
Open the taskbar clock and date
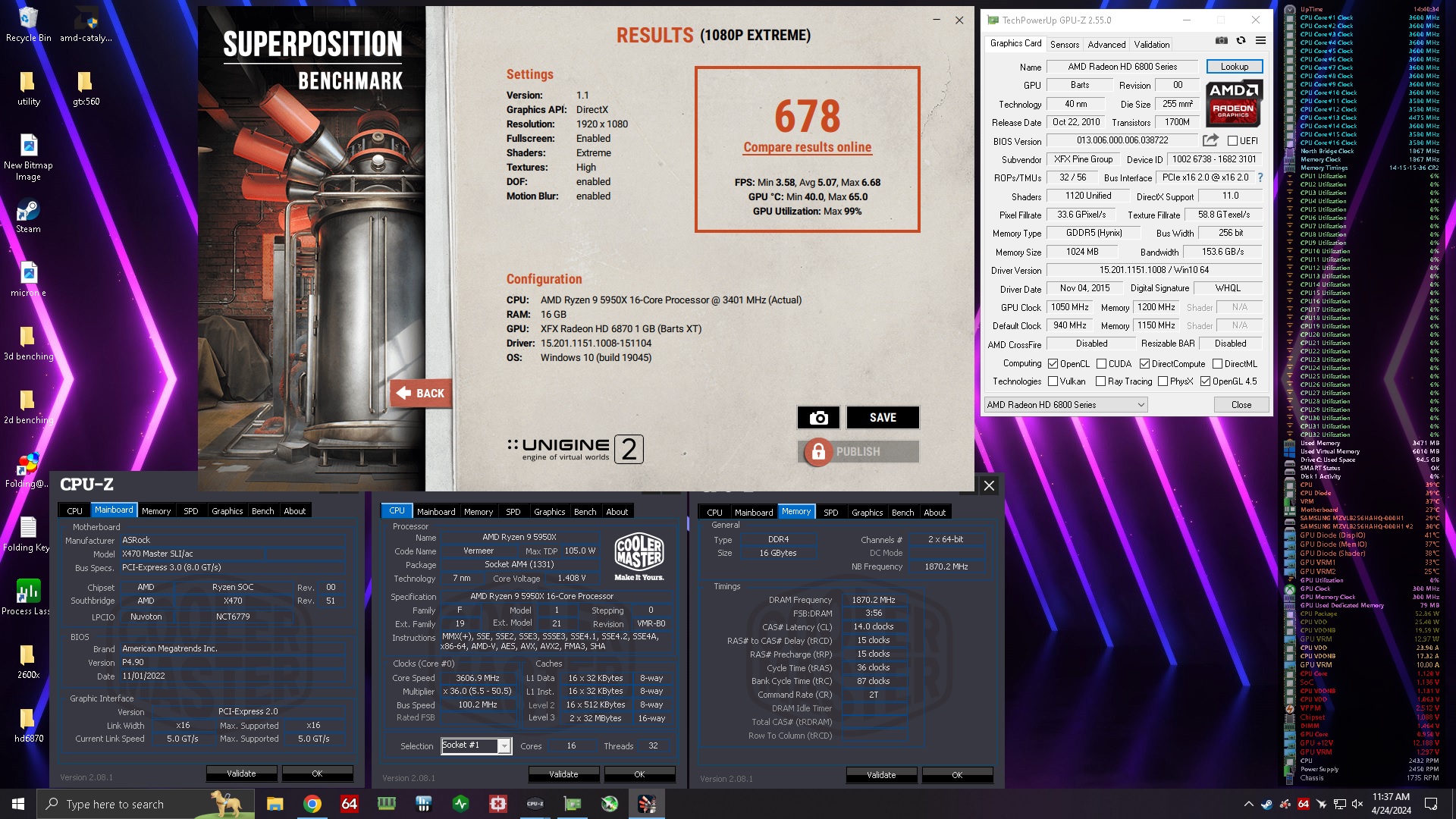tap(1391, 804)
